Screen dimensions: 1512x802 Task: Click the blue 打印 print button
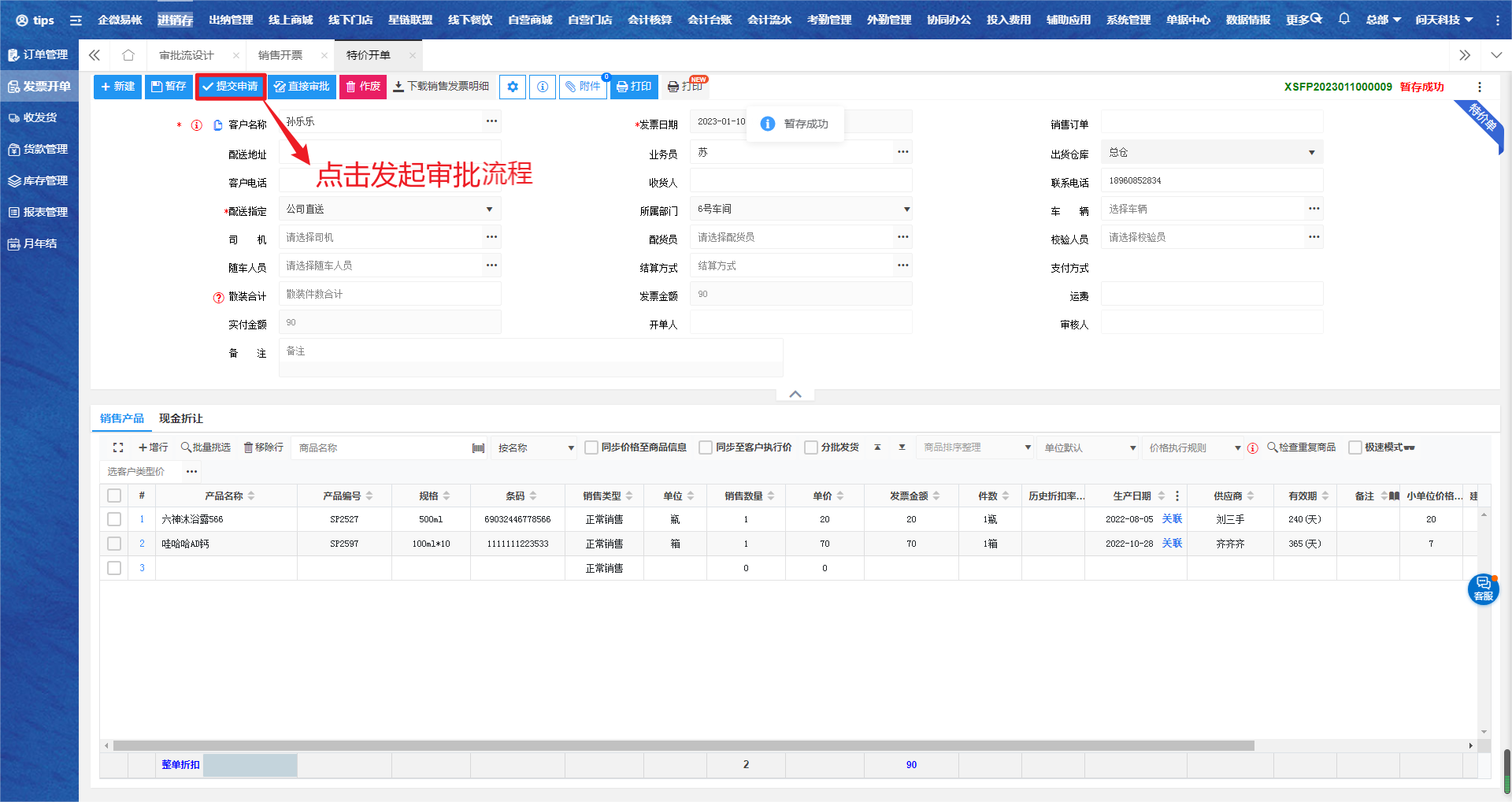tap(634, 87)
